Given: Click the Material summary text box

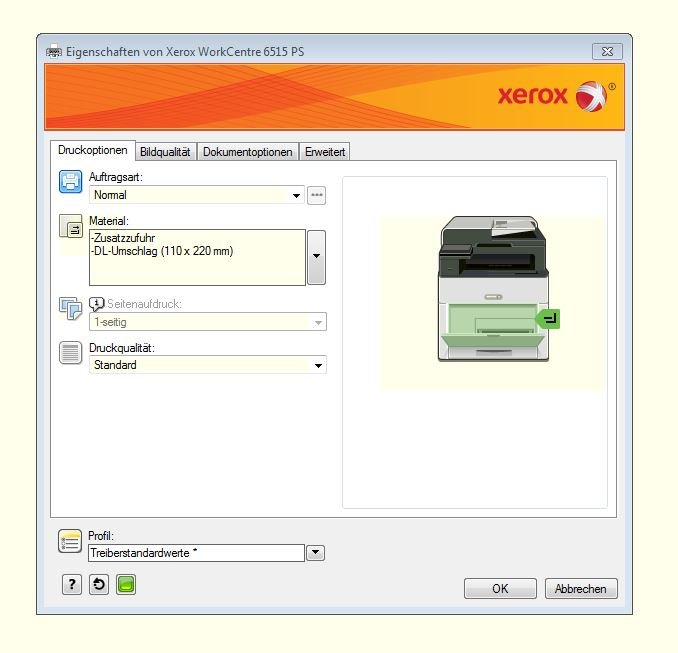Looking at the screenshot, I should [x=197, y=257].
